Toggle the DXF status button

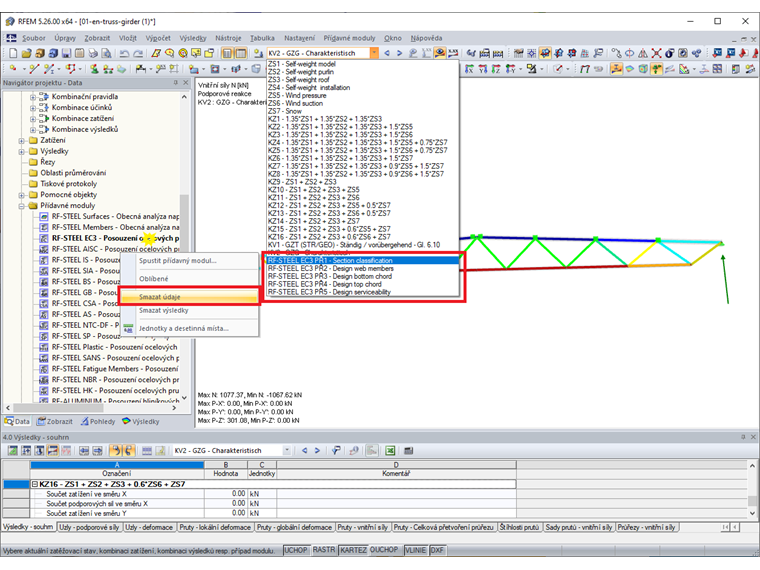pos(437,550)
